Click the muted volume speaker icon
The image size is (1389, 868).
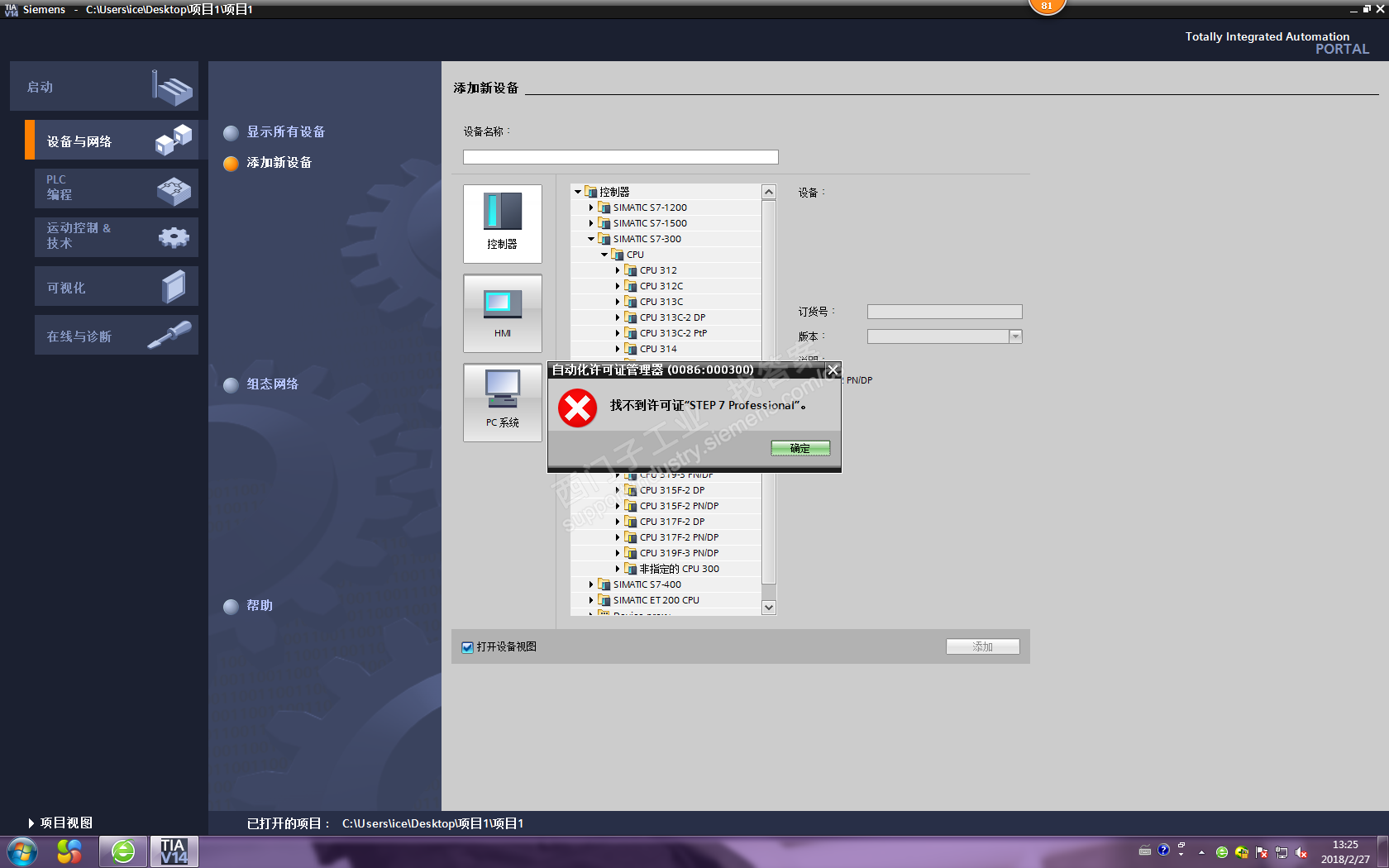(x=1301, y=852)
